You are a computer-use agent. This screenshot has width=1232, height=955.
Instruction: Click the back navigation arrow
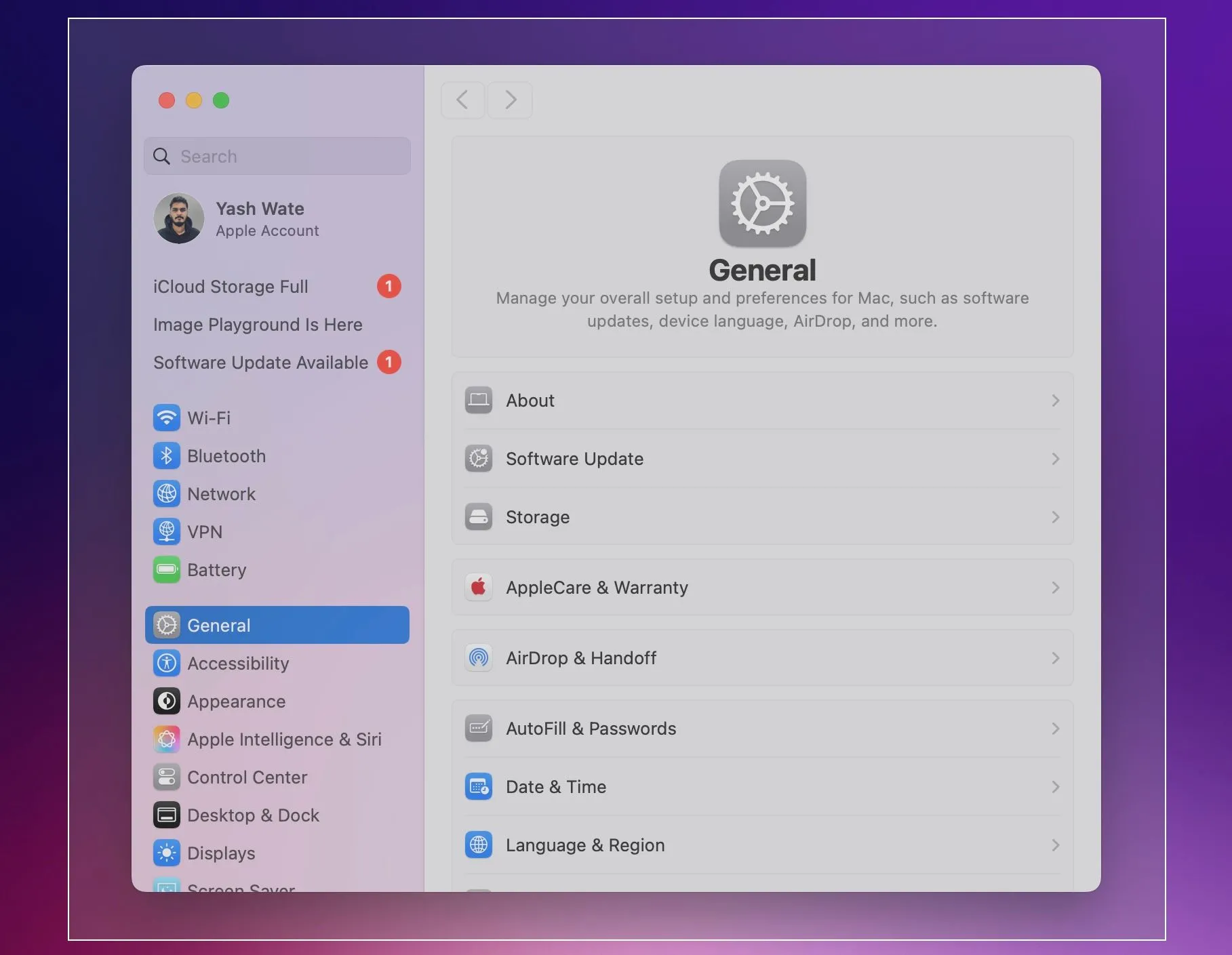(462, 100)
